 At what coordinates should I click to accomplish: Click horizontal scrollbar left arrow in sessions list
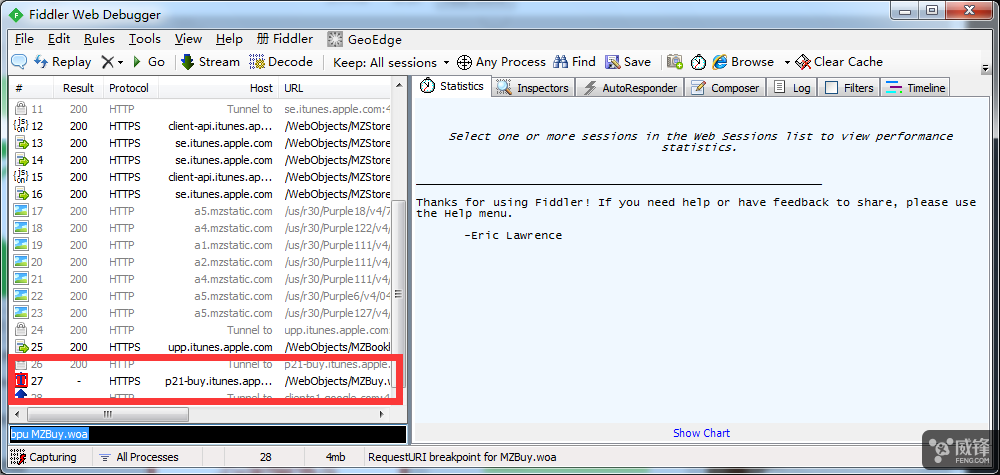(x=17, y=414)
